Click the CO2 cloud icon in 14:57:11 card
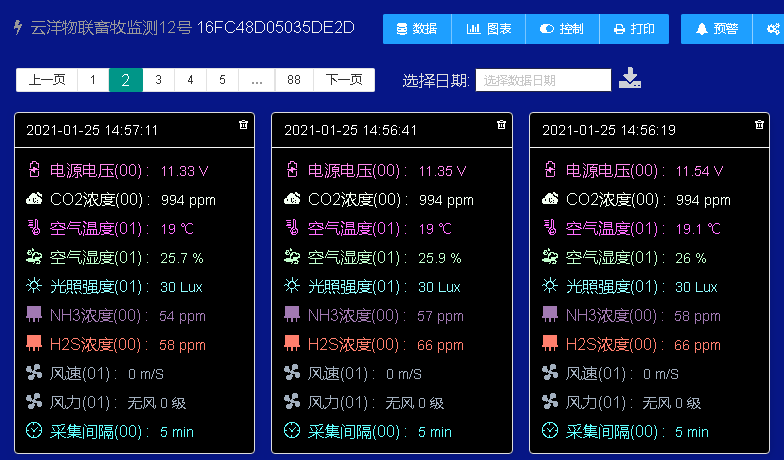Screen dimensions: 784x460 click(x=35, y=200)
